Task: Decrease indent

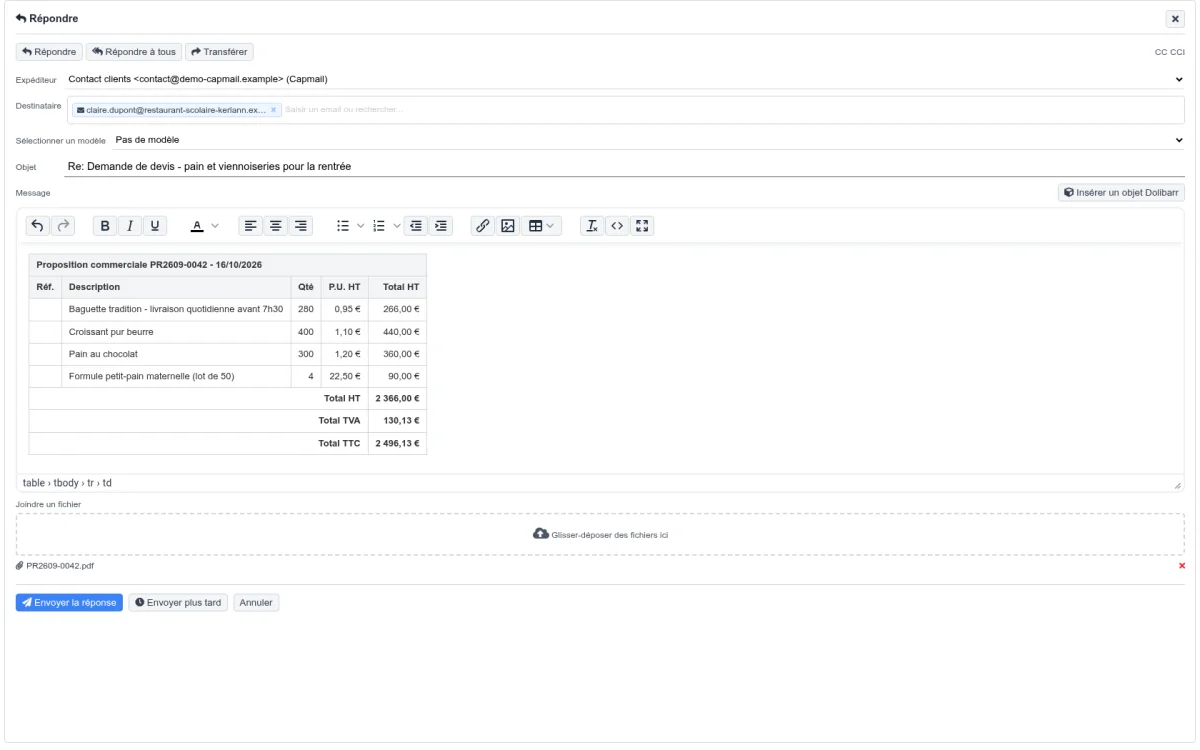Action: (416, 226)
